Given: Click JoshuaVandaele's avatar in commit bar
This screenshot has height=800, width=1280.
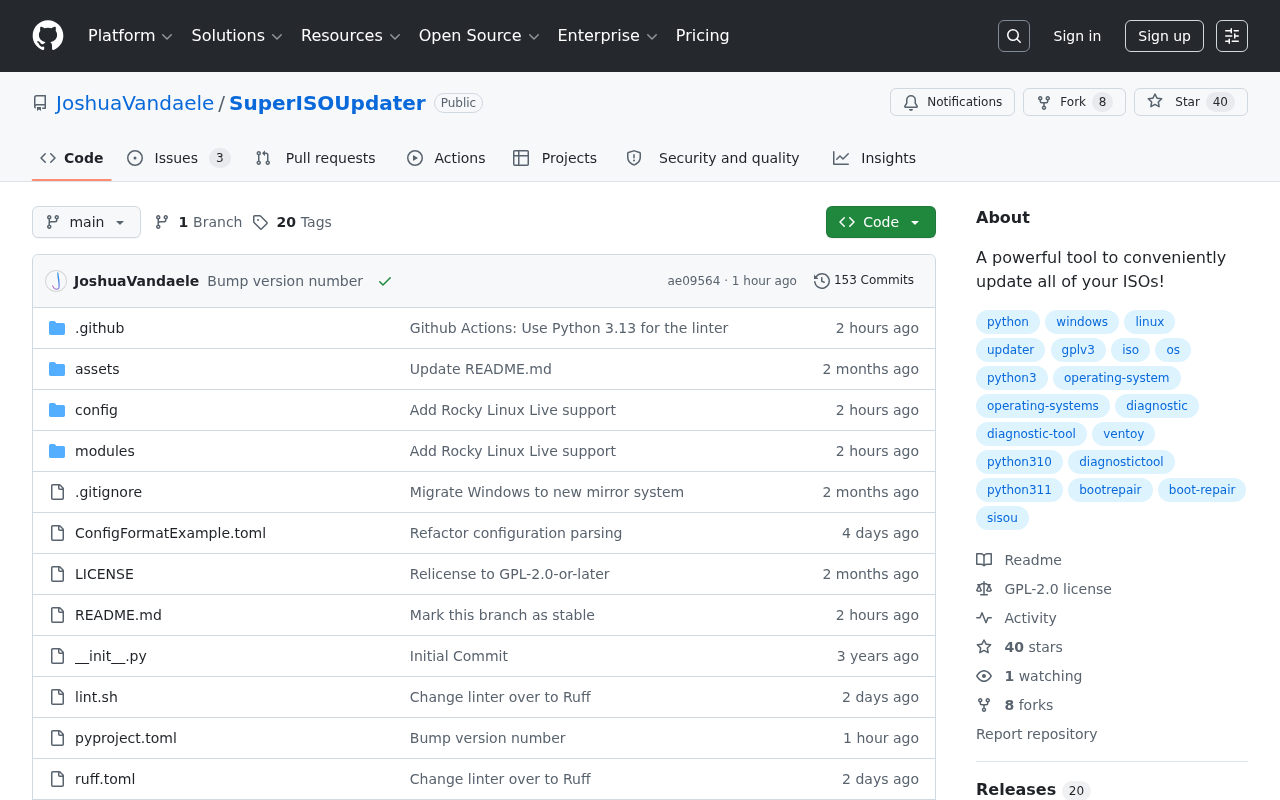Looking at the screenshot, I should tap(56, 281).
